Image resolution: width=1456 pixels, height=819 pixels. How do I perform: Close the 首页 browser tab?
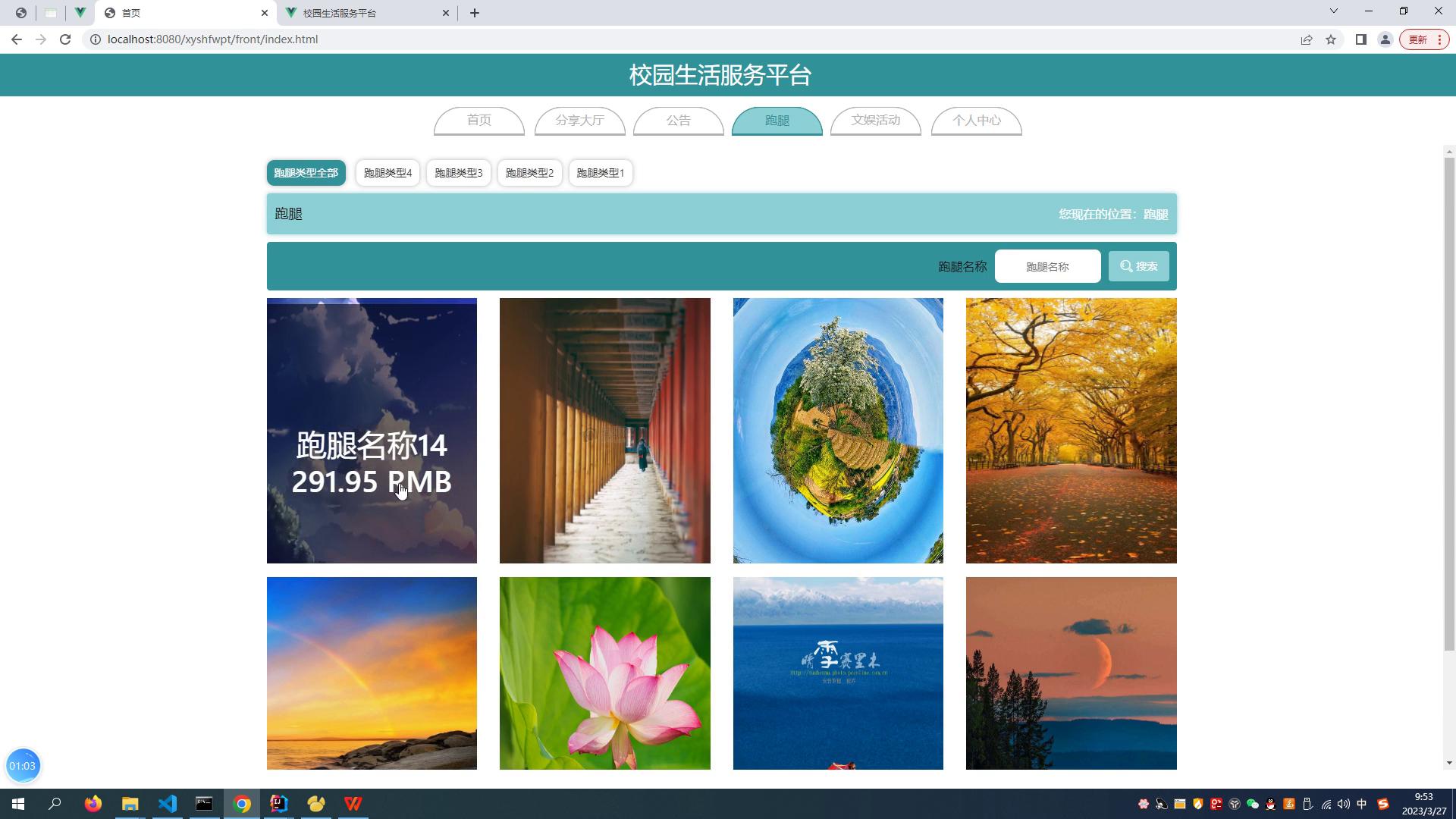tap(265, 13)
